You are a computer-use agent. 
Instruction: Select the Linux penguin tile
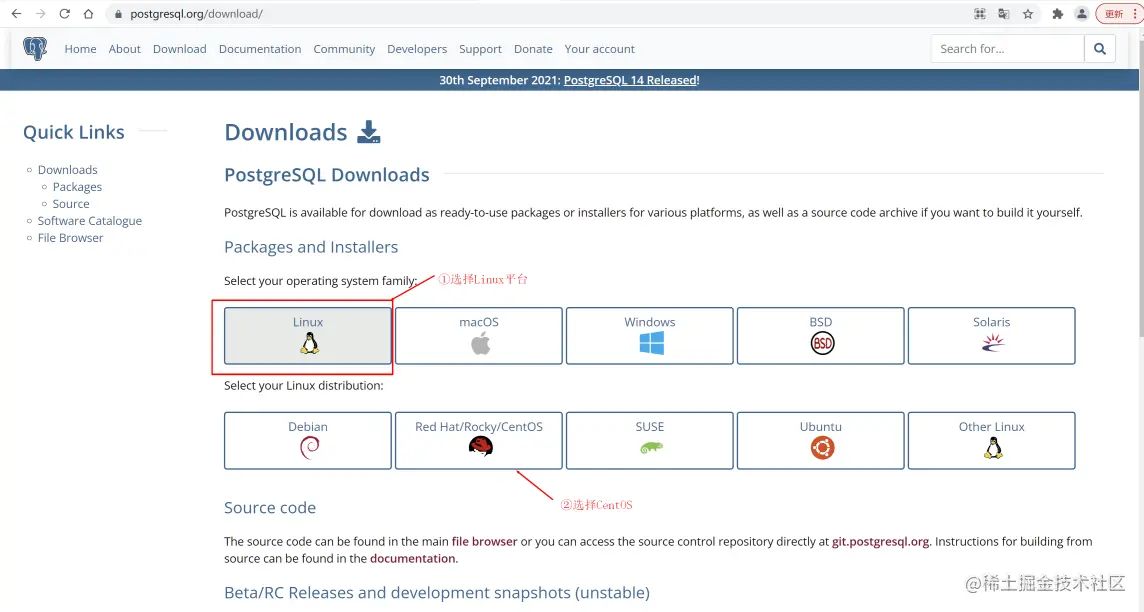coord(308,336)
